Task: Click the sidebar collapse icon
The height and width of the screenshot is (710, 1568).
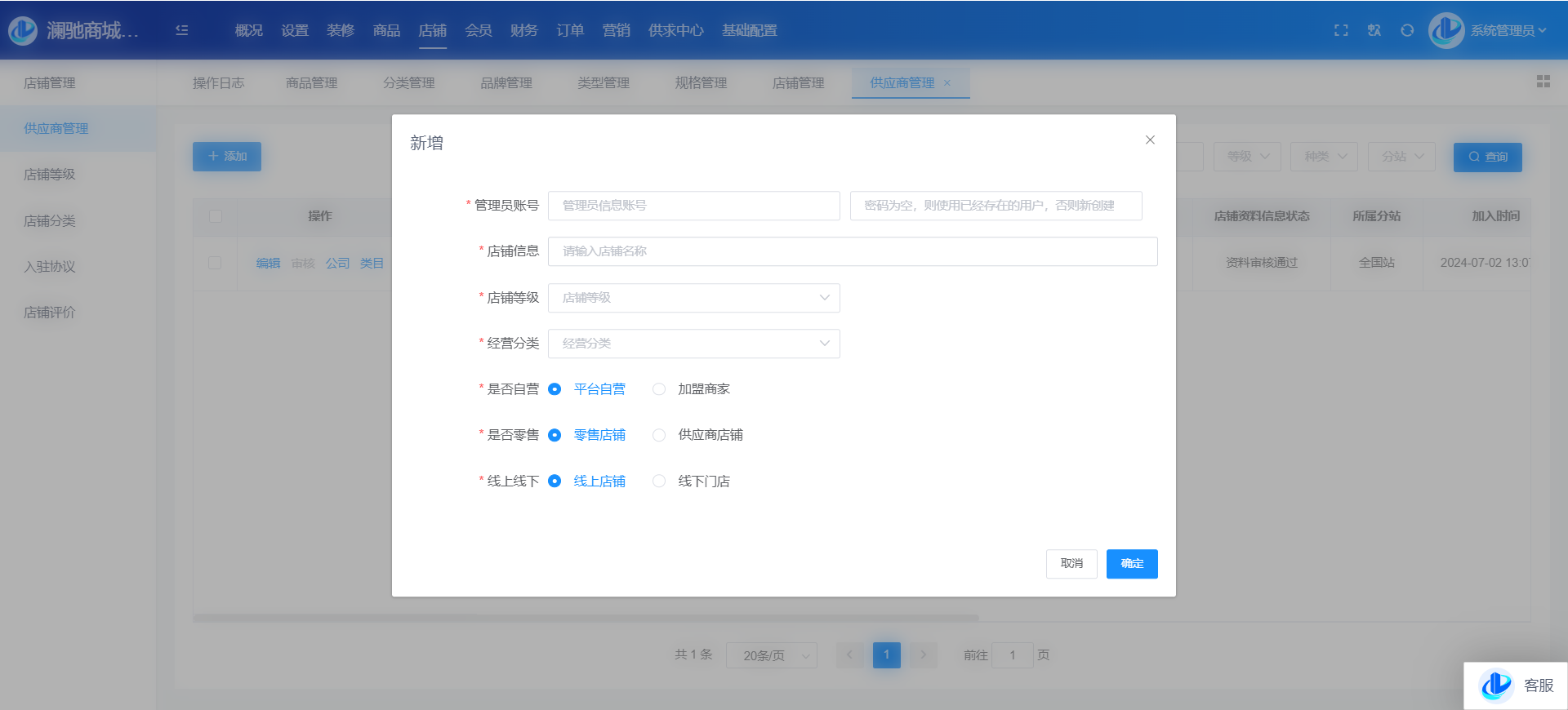Action: tap(182, 30)
